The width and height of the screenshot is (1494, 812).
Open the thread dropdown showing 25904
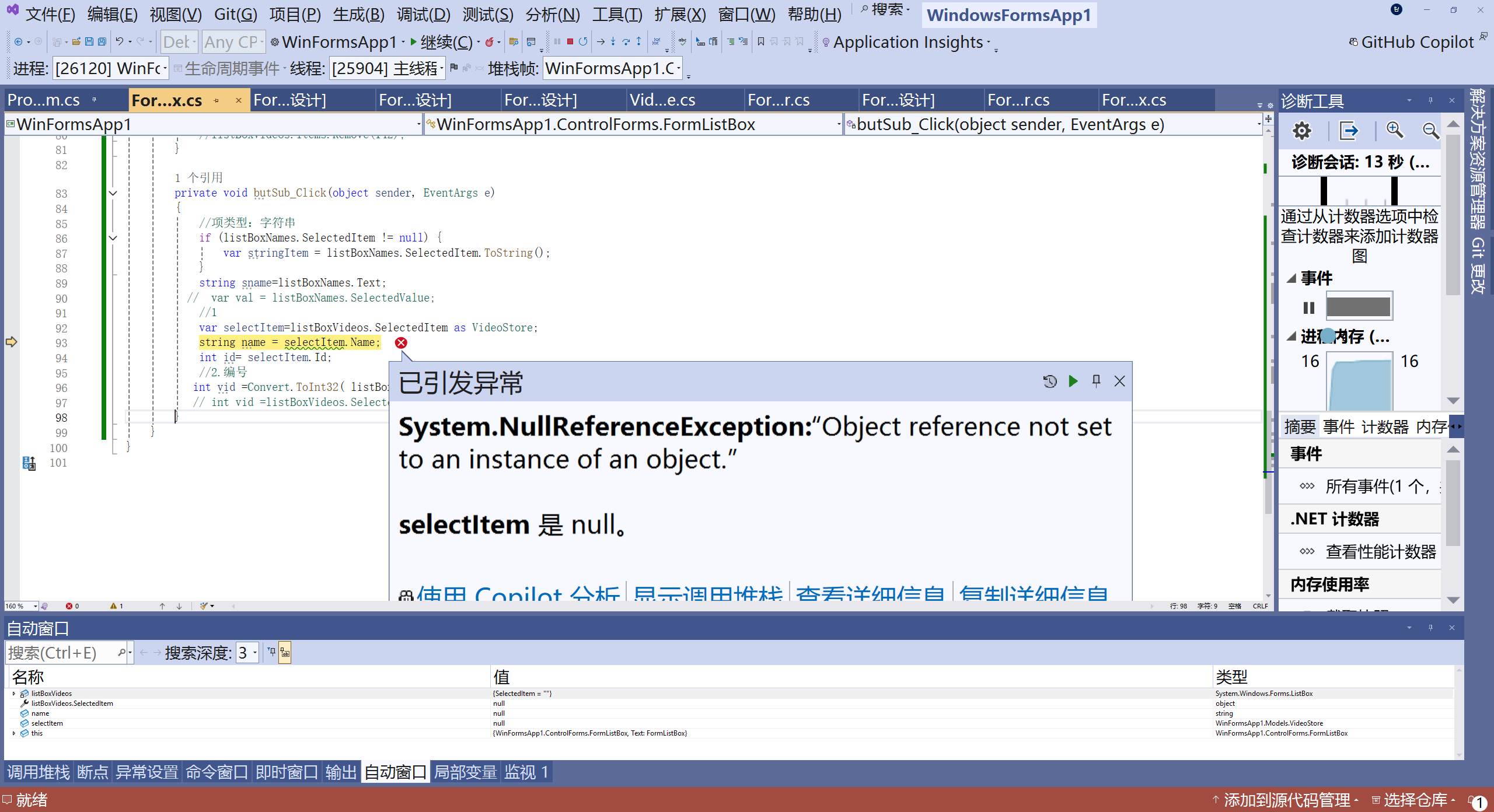pos(388,69)
